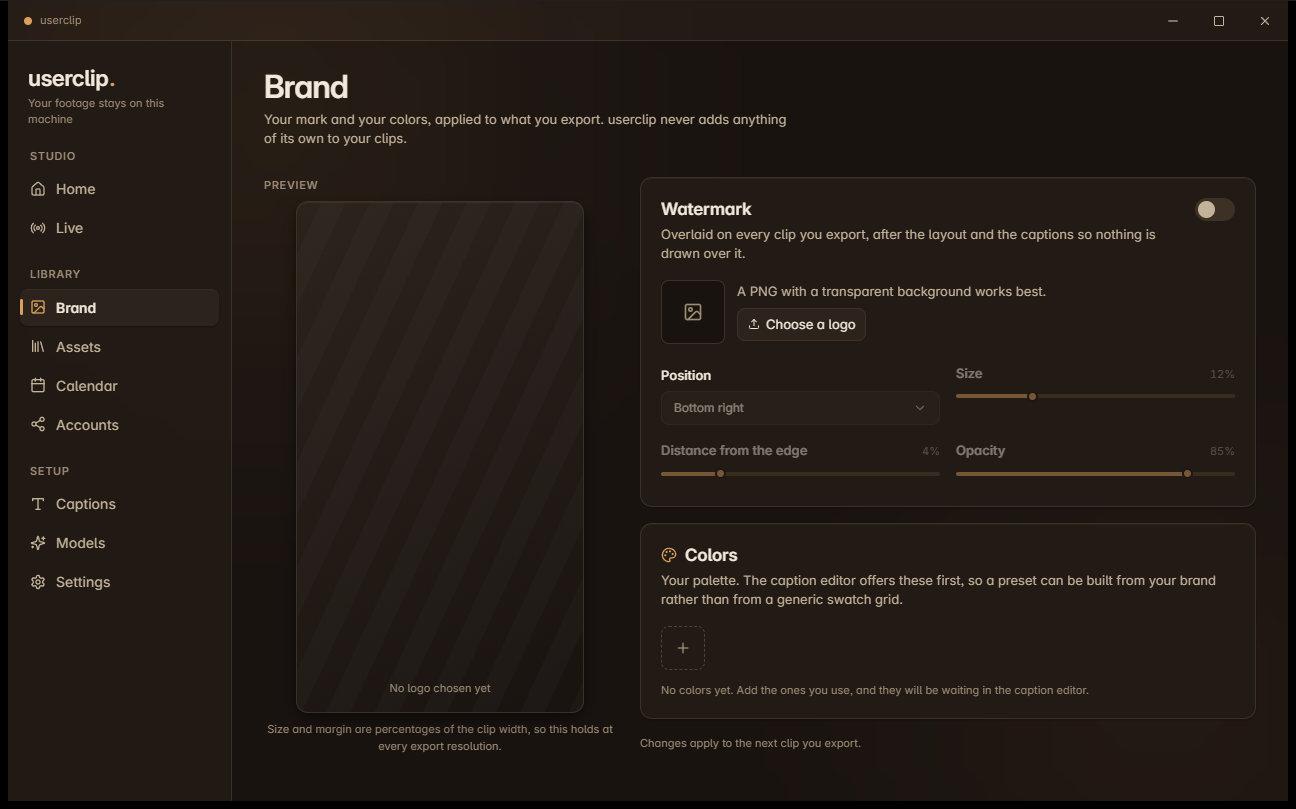The width and height of the screenshot is (1296, 809).
Task: Click the Live broadcast icon
Action: (38, 228)
